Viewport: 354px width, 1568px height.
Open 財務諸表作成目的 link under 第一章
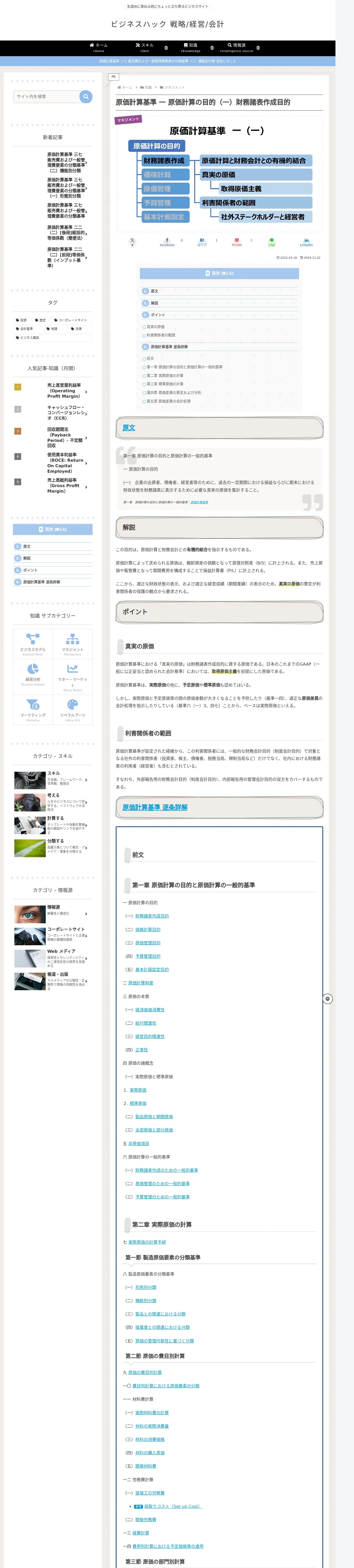coord(152,916)
